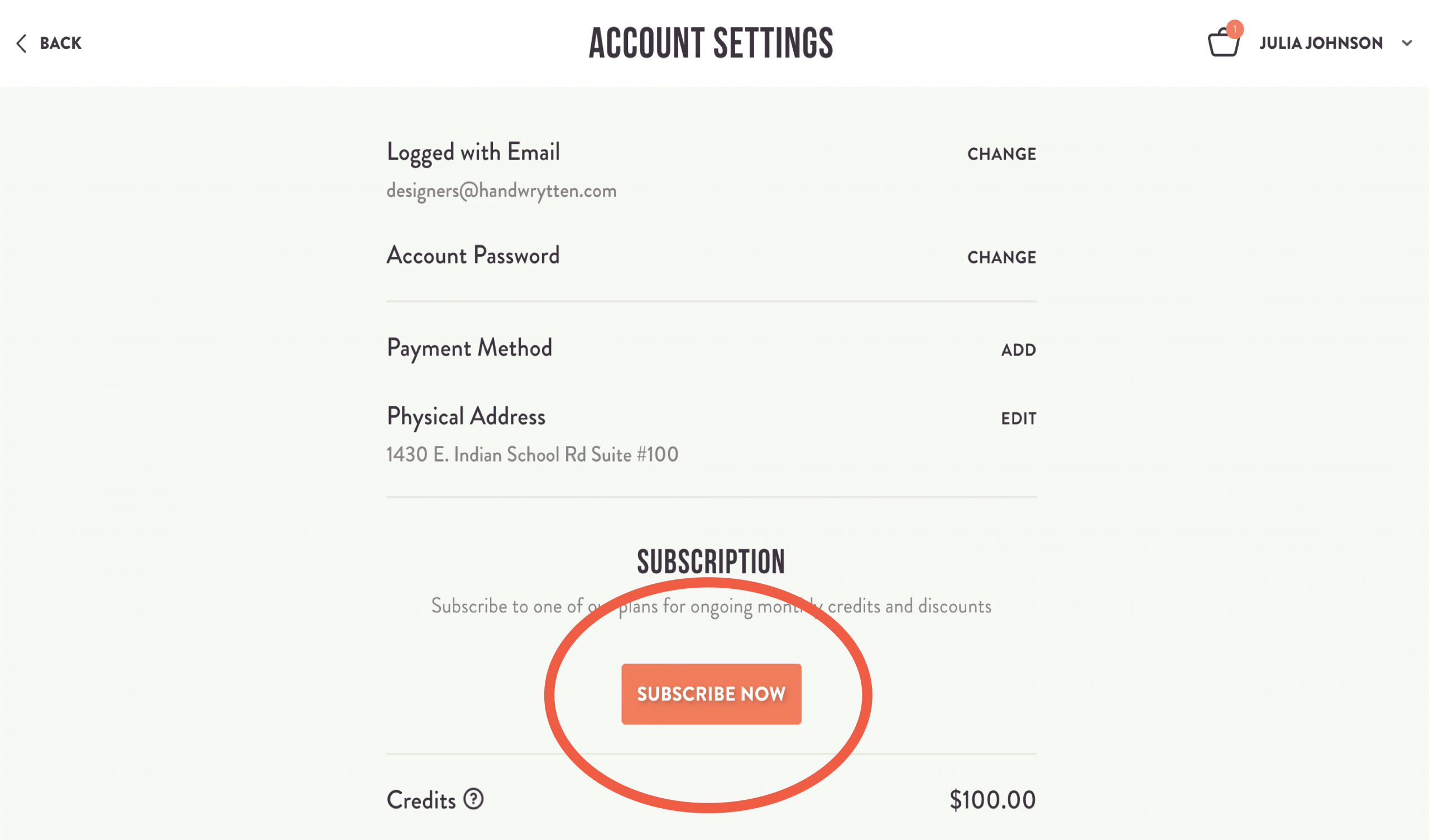The width and height of the screenshot is (1429, 840).
Task: Select the Payment Method label
Action: 469,348
